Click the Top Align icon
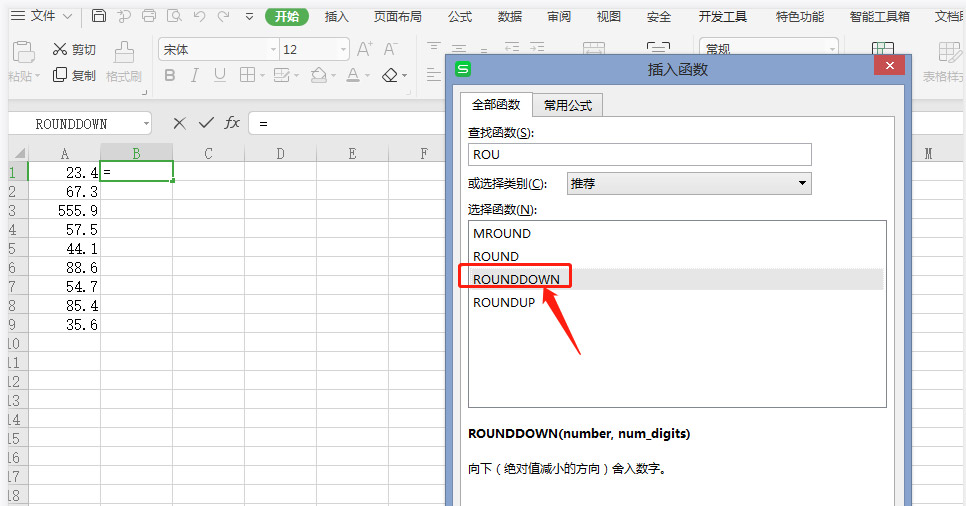966x506 pixels. click(434, 47)
